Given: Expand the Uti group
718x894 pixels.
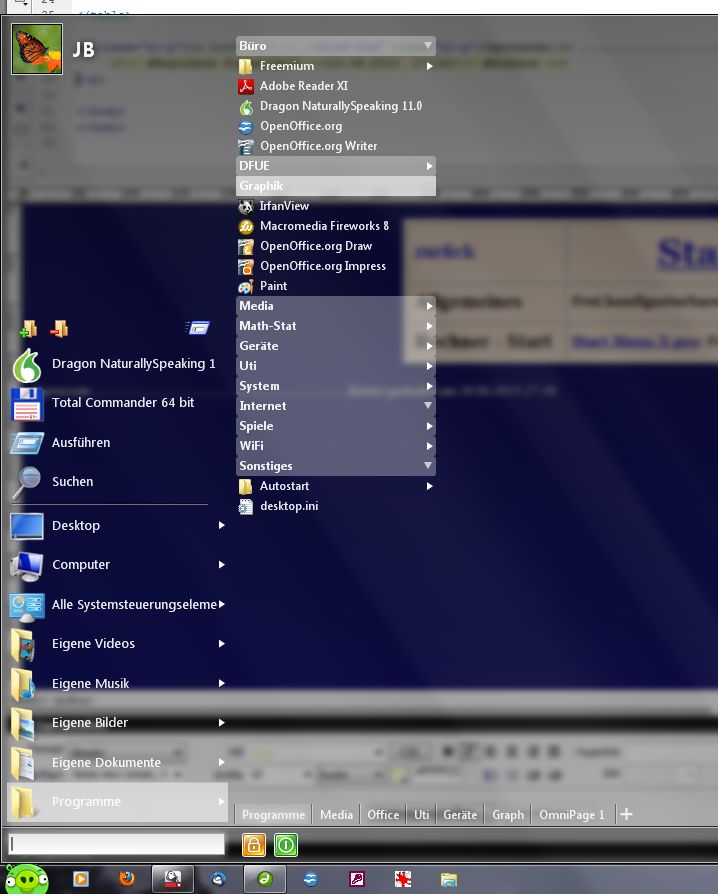Looking at the screenshot, I should click(336, 366).
